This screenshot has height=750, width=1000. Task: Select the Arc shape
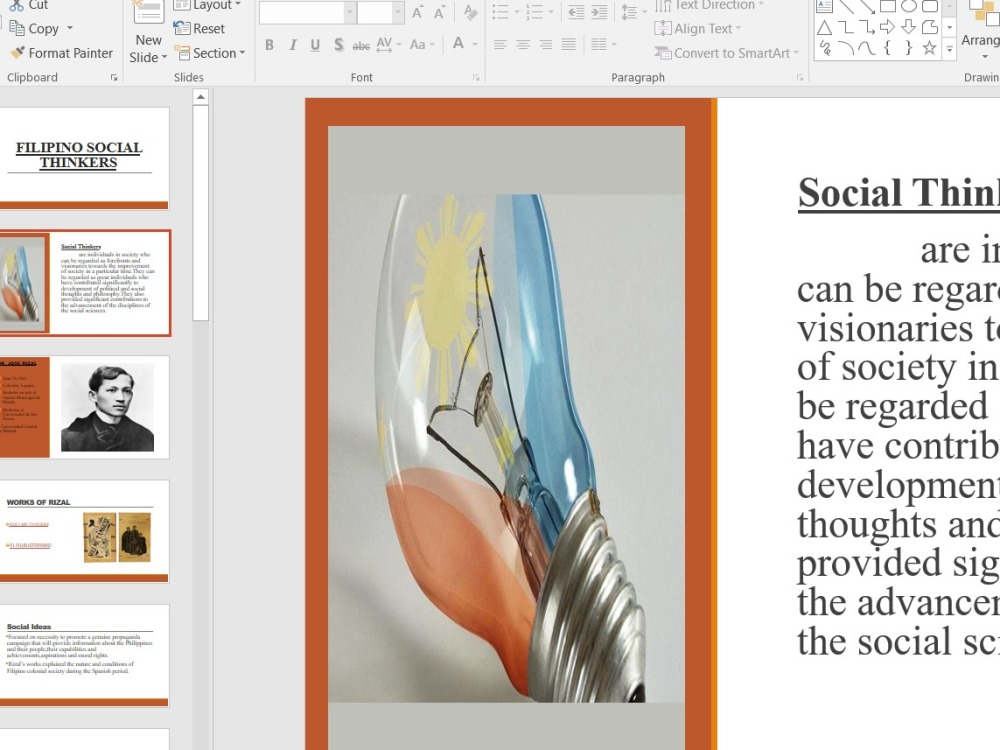click(x=846, y=48)
